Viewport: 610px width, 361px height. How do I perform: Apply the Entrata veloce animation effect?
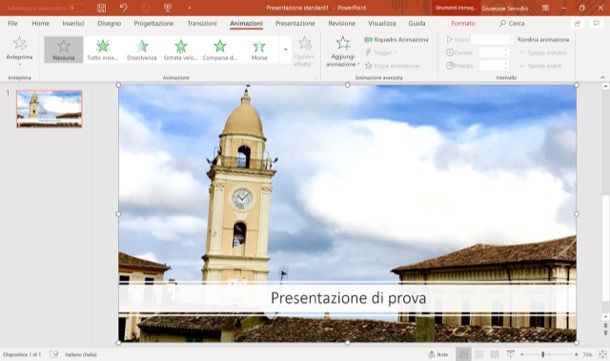click(x=181, y=49)
